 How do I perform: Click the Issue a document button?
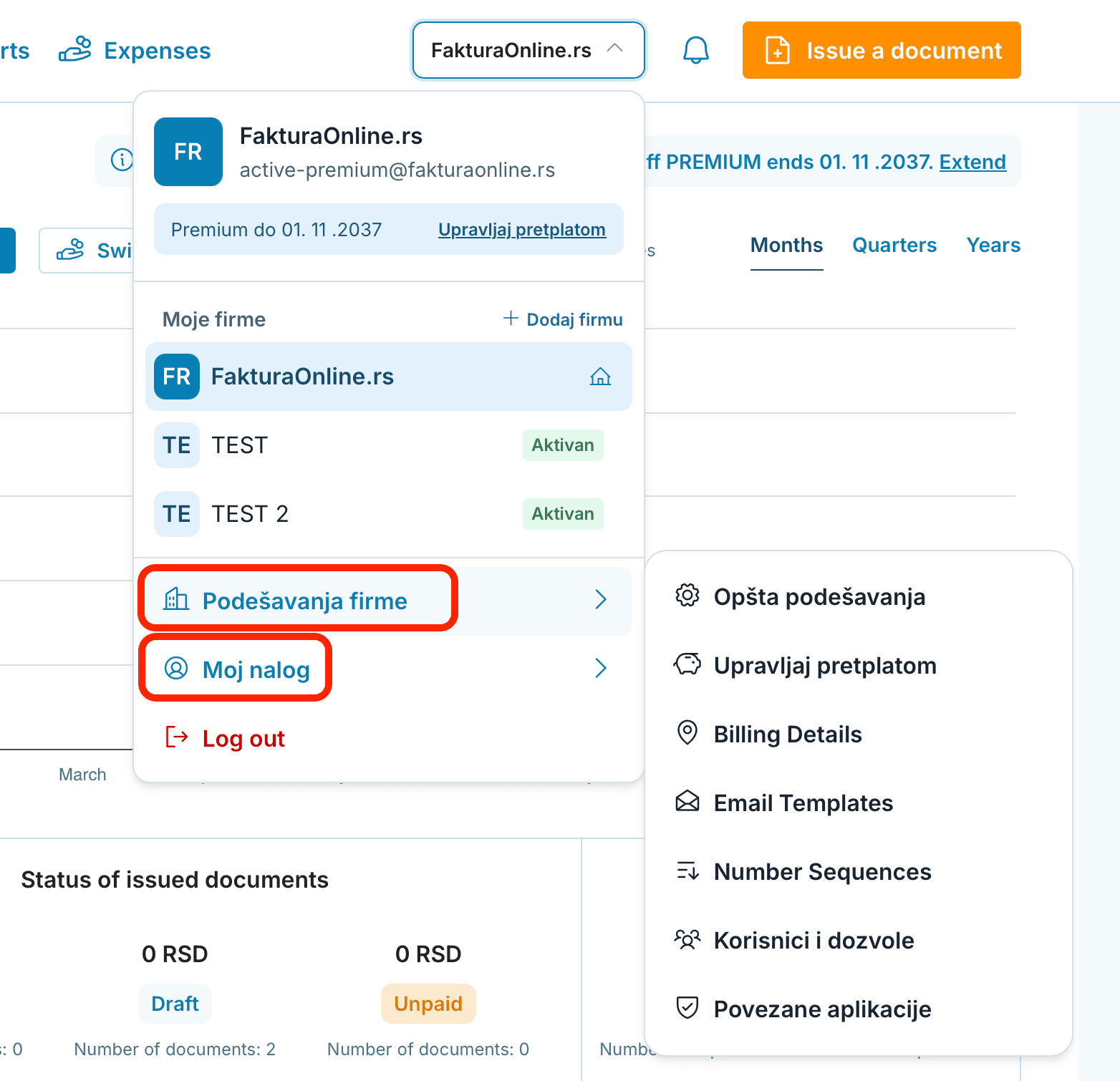[x=882, y=50]
